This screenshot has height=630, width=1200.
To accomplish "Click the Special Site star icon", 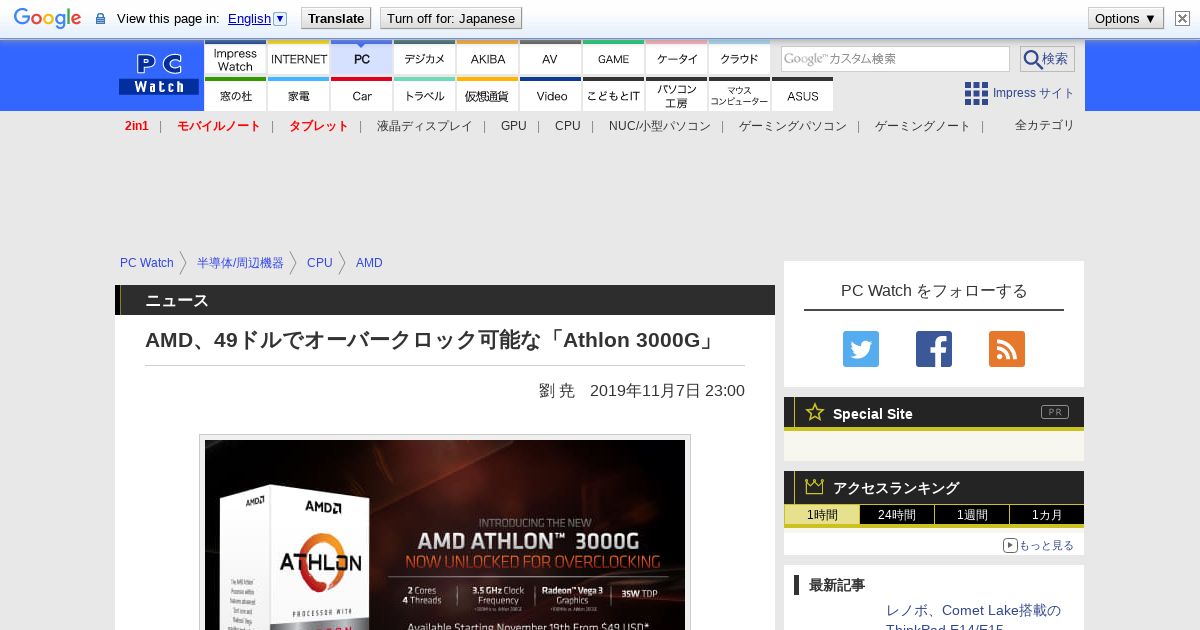I will tap(815, 412).
